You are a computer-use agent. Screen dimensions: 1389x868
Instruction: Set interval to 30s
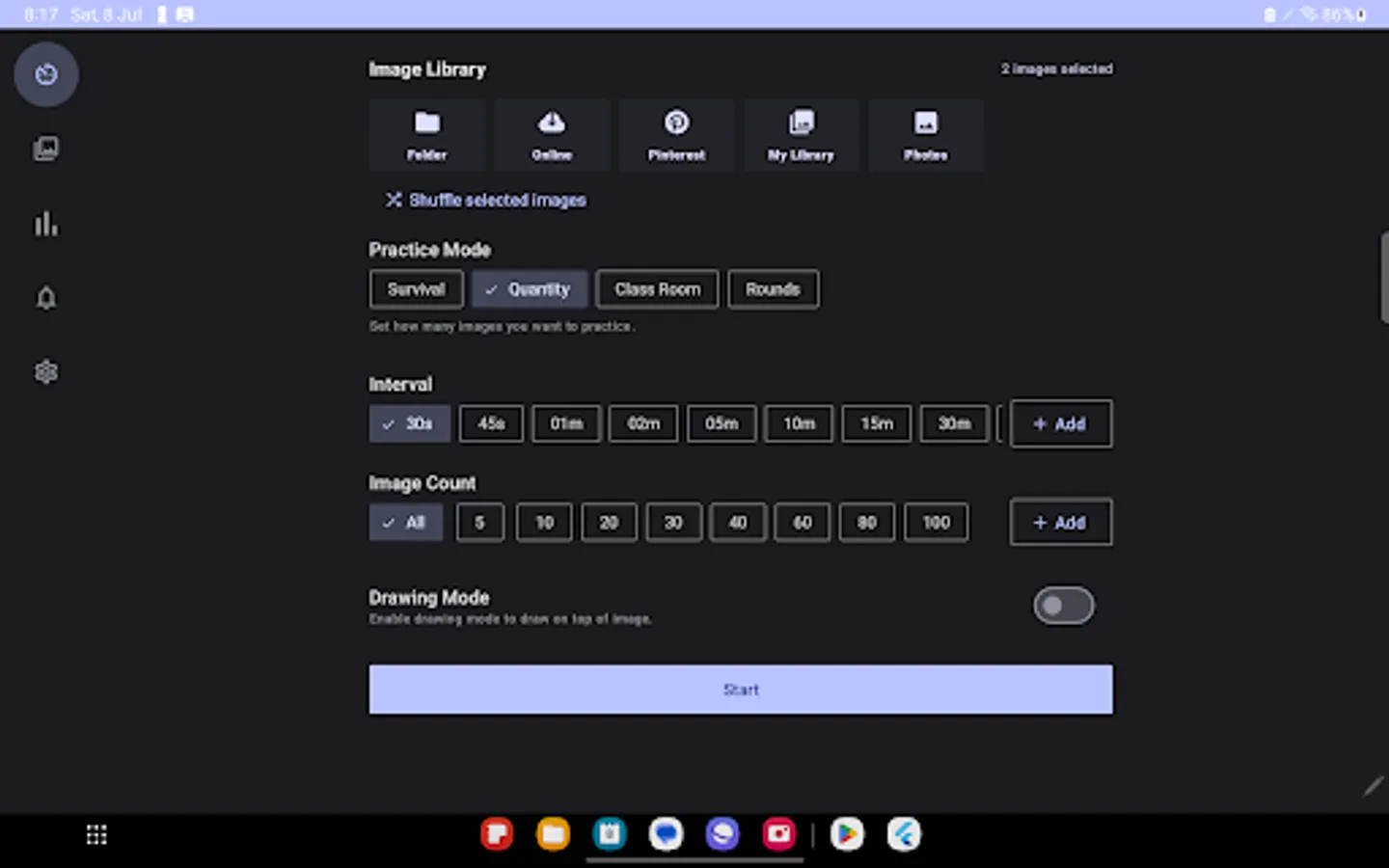[x=410, y=423]
